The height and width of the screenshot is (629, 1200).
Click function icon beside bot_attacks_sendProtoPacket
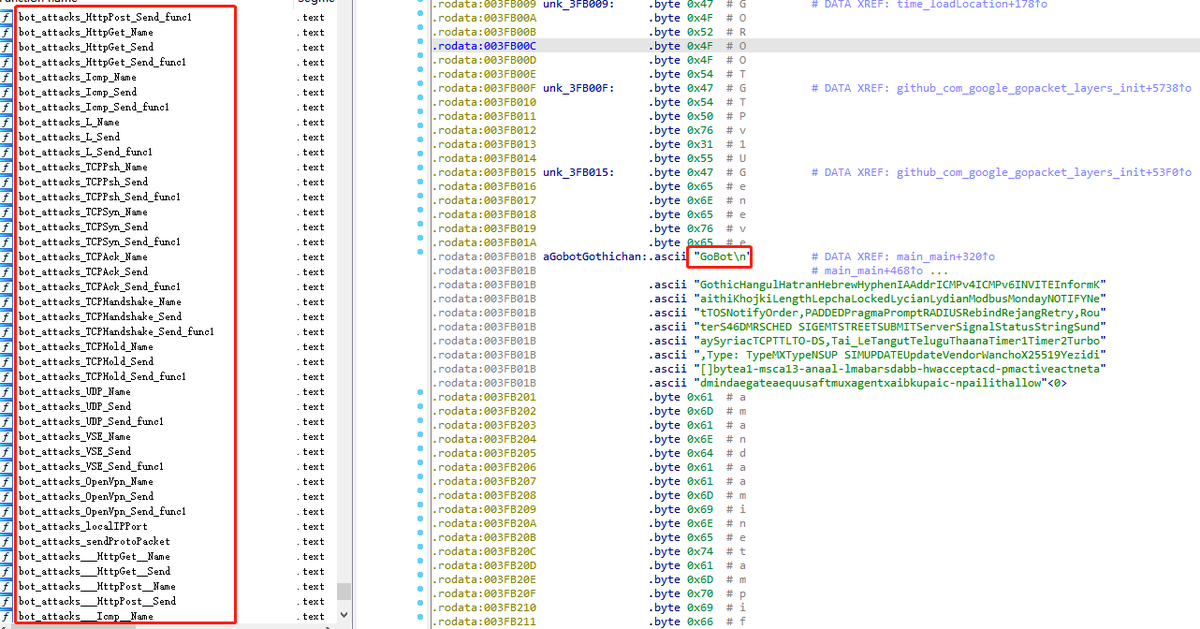point(7,542)
